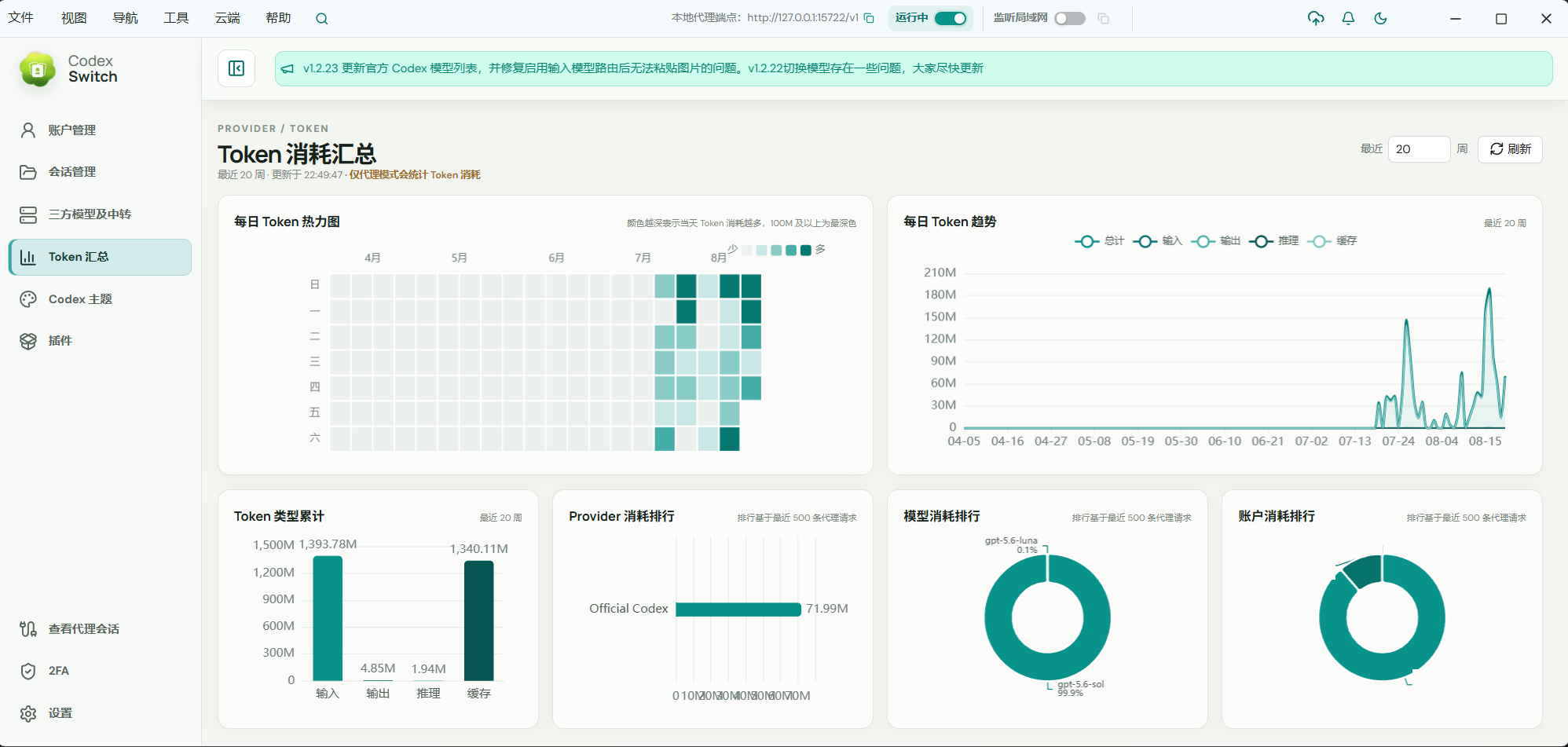Open notifications bell icon

click(1348, 18)
